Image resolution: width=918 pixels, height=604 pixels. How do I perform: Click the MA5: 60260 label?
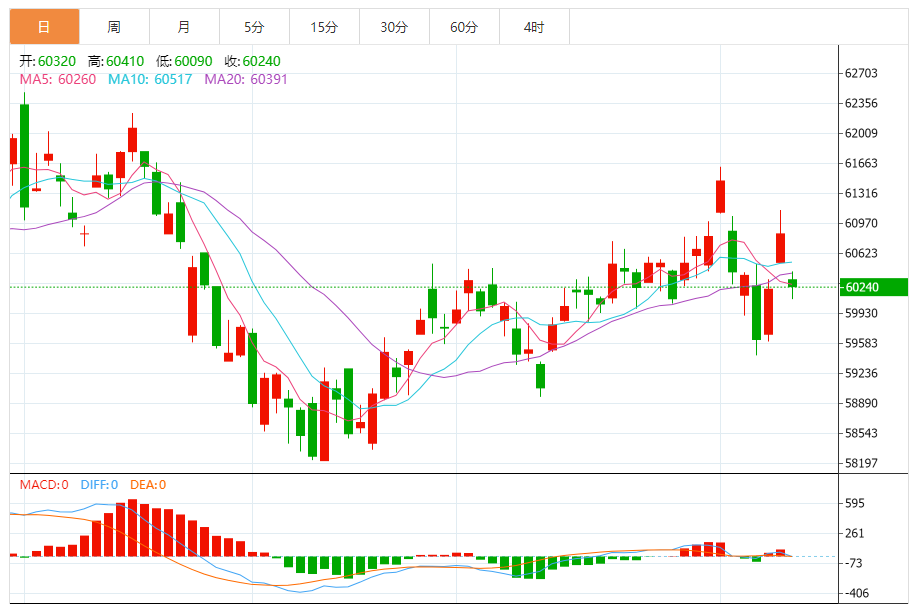click(x=58, y=79)
